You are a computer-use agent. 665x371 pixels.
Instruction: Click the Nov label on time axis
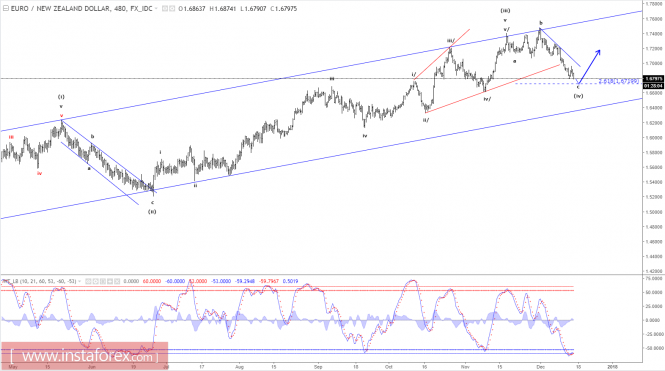point(465,367)
